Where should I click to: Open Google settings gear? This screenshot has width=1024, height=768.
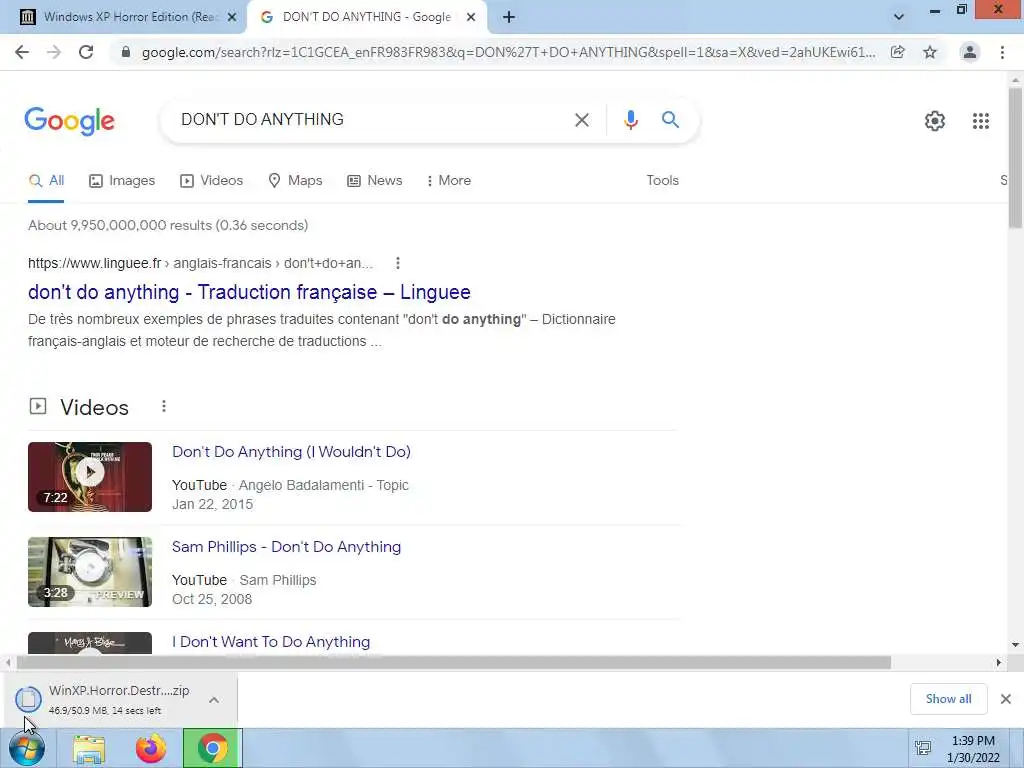[x=935, y=121]
